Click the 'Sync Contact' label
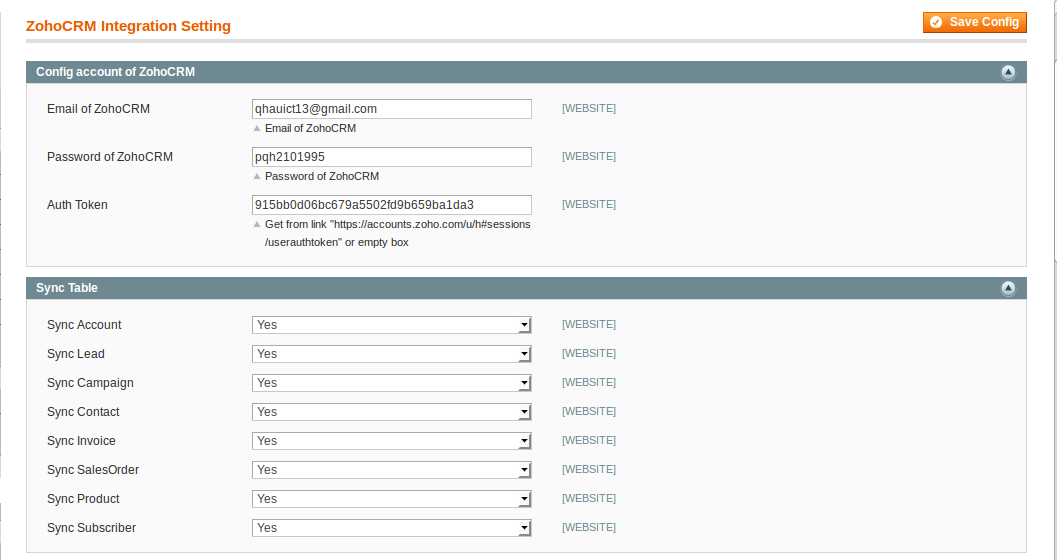1057x560 pixels. (83, 412)
